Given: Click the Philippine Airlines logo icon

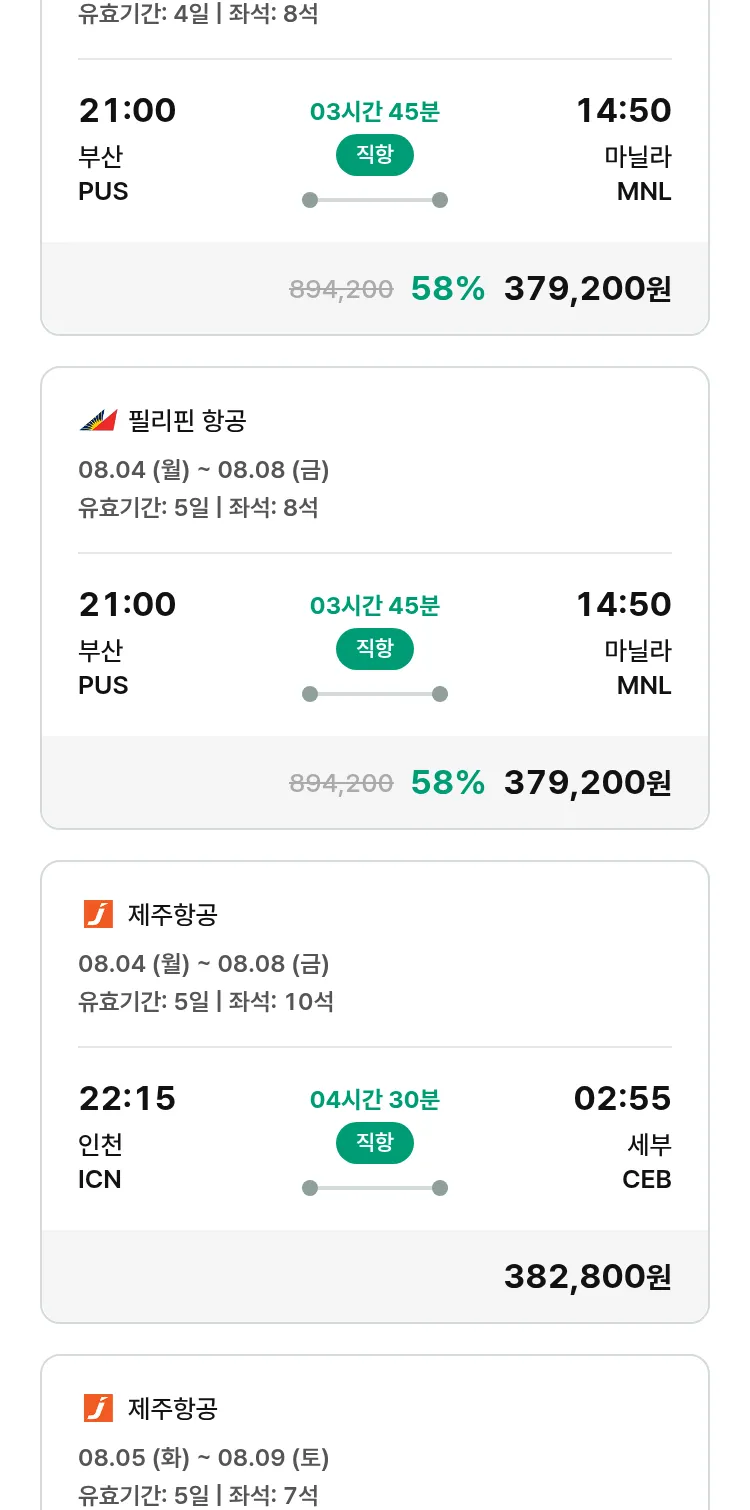Looking at the screenshot, I should tap(98, 421).
